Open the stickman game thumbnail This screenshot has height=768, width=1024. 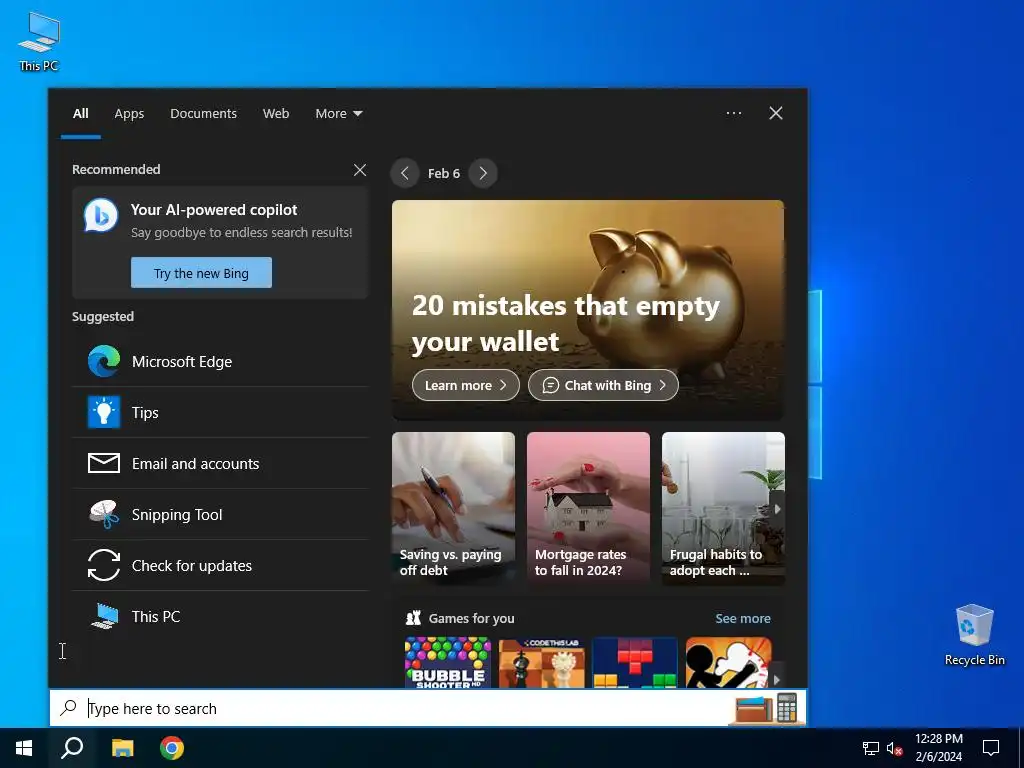tap(729, 662)
